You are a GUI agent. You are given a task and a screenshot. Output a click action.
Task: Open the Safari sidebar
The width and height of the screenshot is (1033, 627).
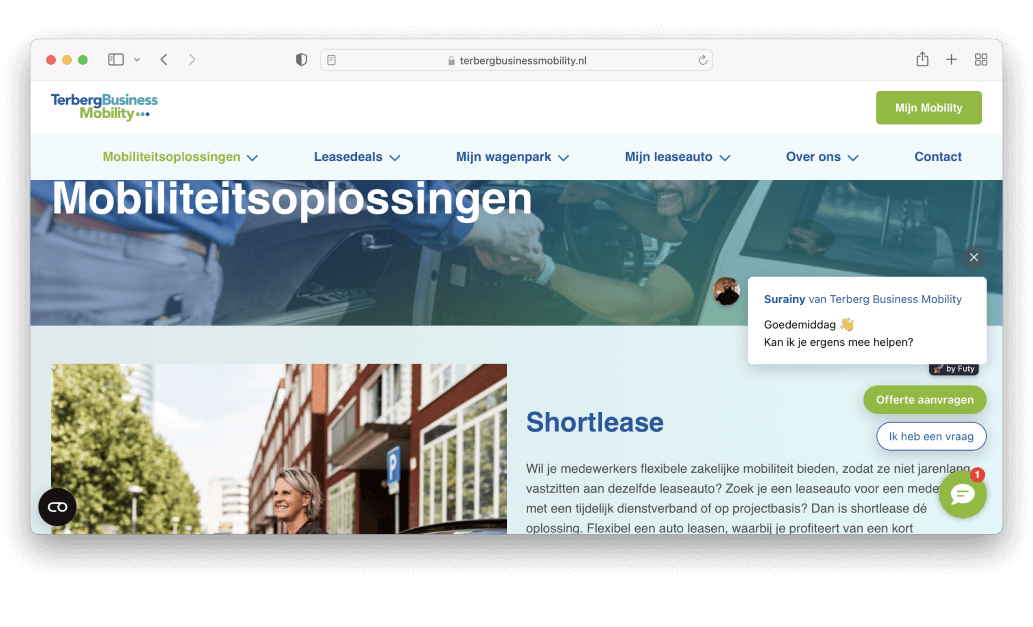tap(113, 59)
